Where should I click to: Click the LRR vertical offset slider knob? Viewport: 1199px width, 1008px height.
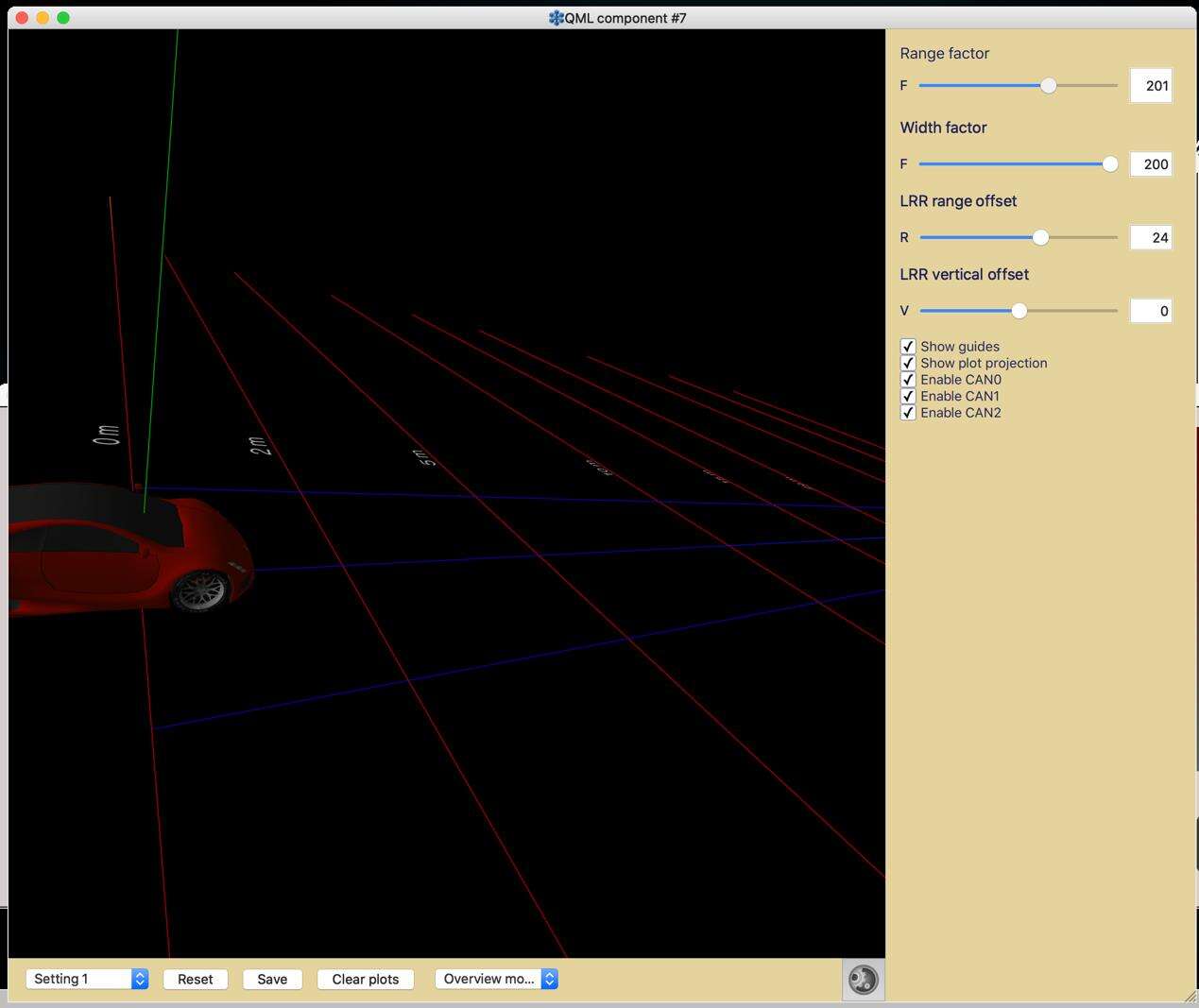(1019, 311)
